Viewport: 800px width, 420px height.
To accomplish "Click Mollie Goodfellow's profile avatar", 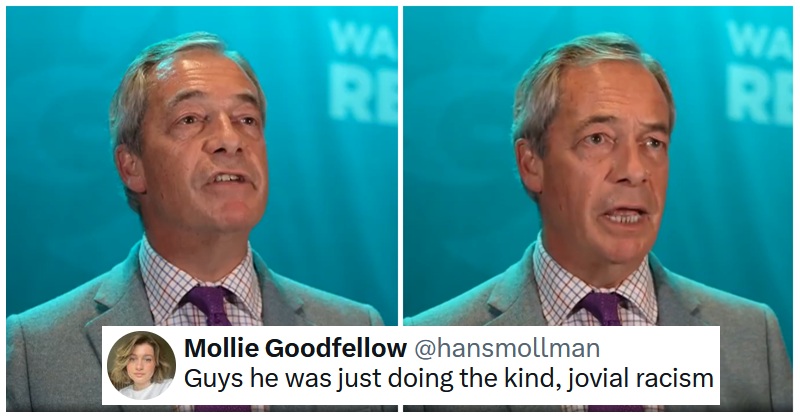I will 140,366.
